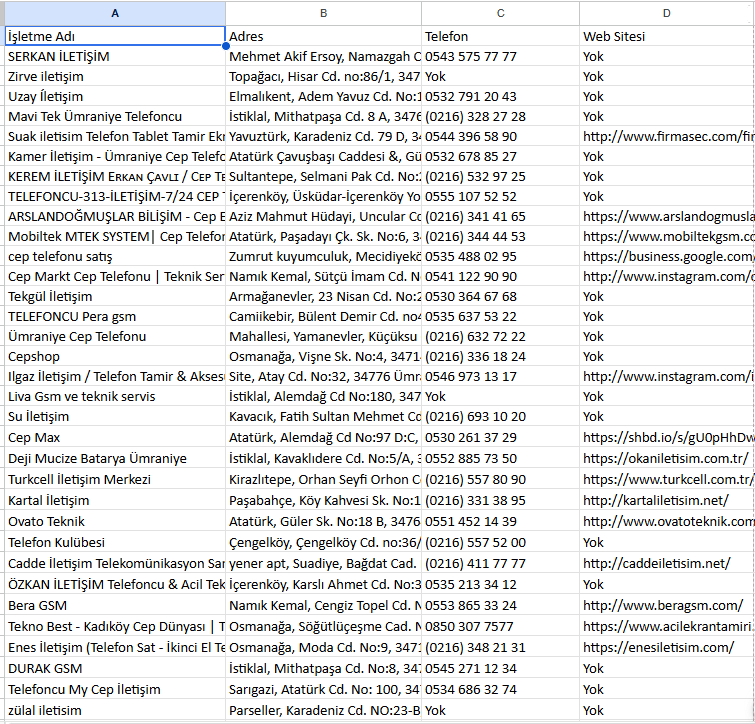Select column B header
Screen dimensions: 755x724
coord(323,13)
